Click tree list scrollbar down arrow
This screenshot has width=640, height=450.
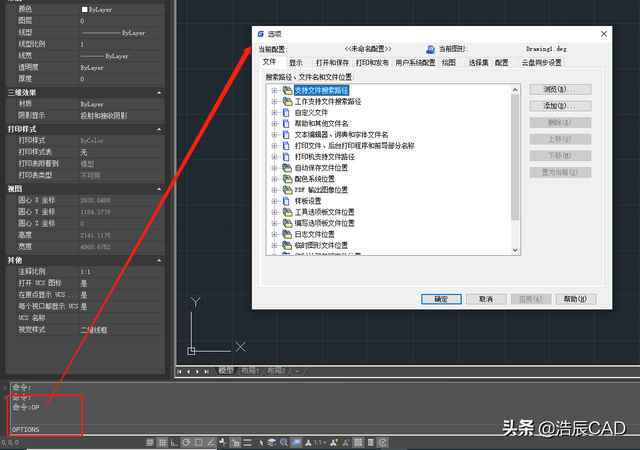coord(515,250)
